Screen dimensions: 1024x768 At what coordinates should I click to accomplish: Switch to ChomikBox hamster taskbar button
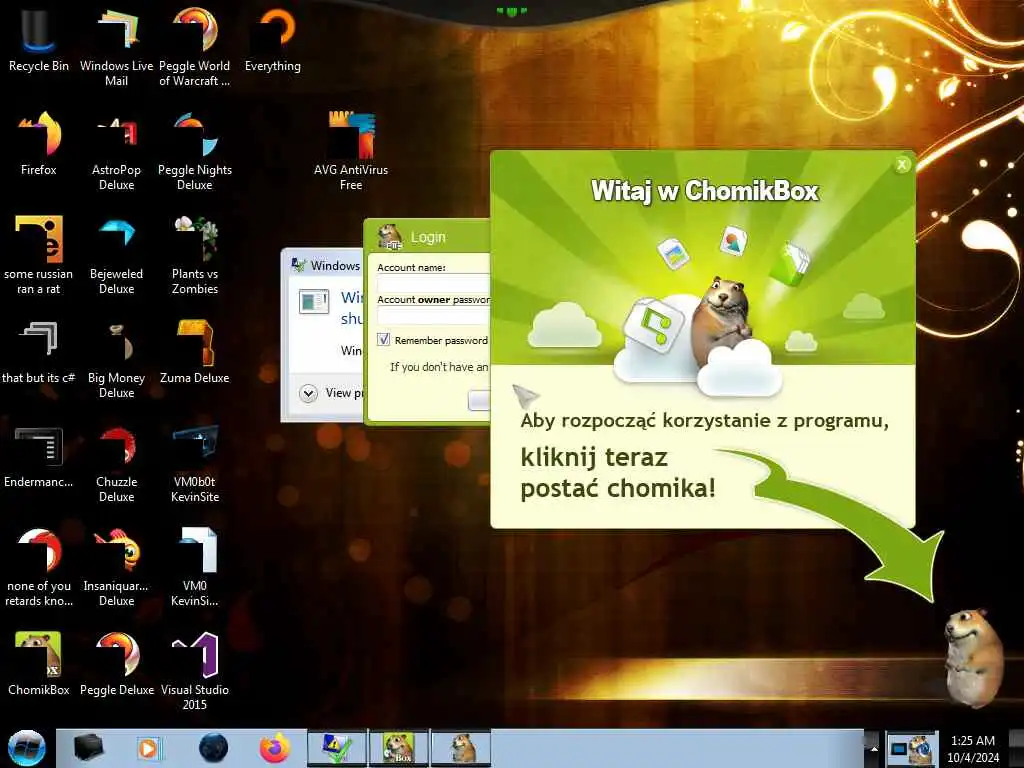(x=461, y=748)
